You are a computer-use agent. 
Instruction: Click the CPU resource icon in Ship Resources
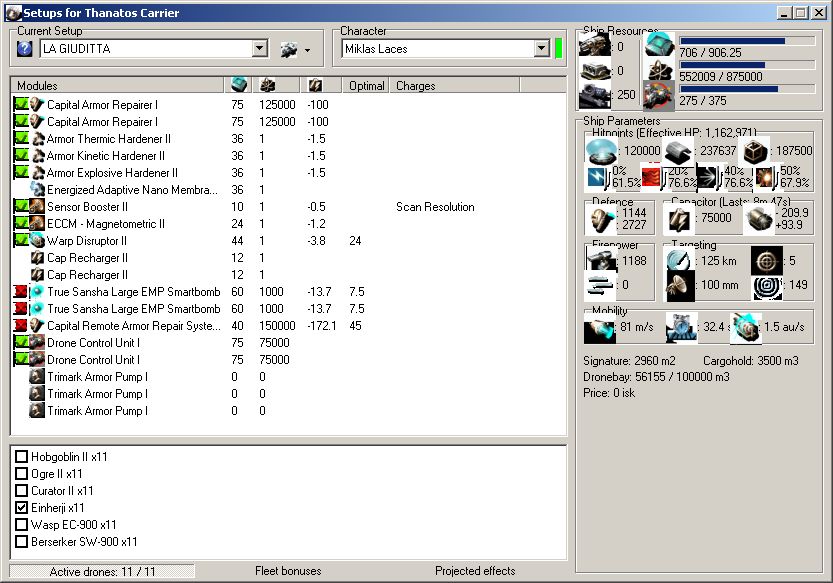[659, 45]
